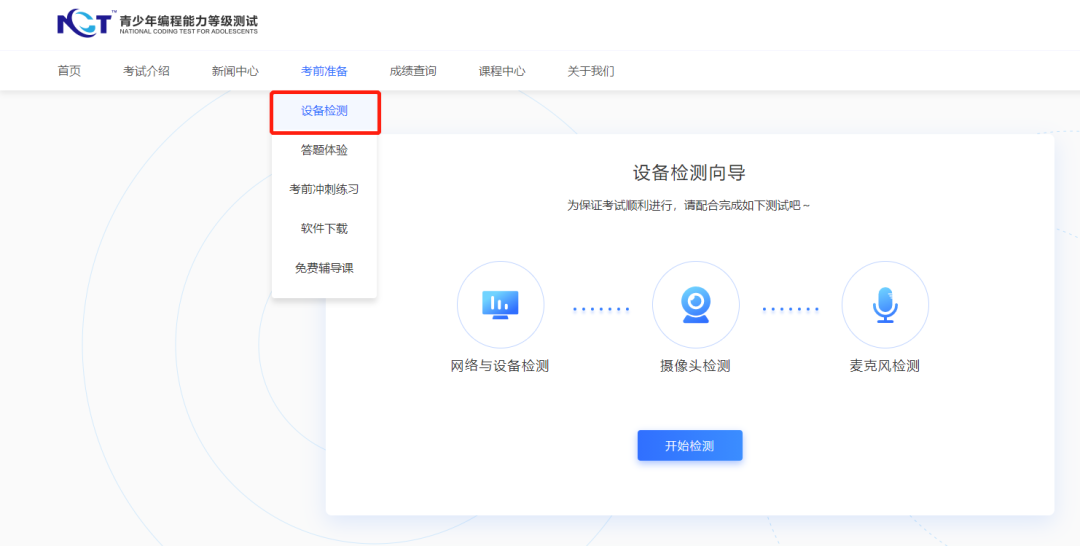Viewport: 1080px width, 546px height.
Task: Click the network and device detection monitor icon
Action: 500,304
